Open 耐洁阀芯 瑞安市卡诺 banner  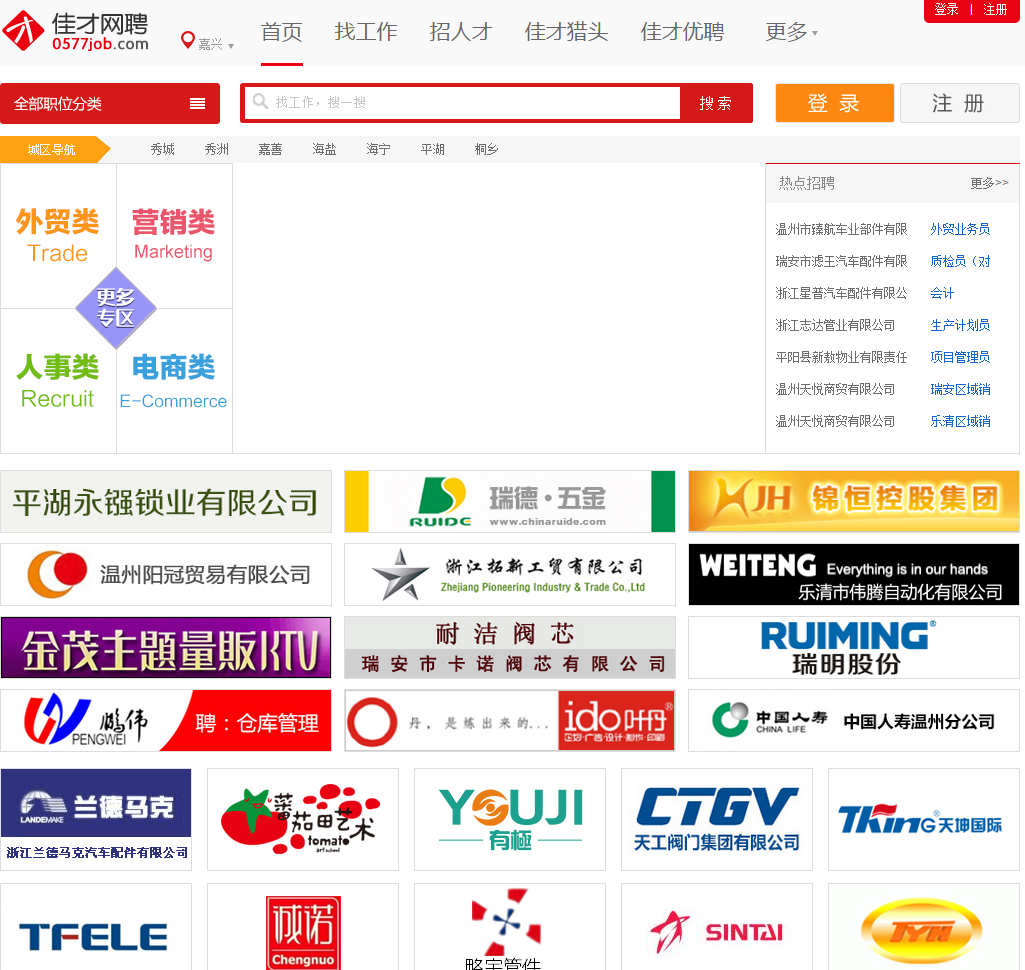(x=510, y=647)
